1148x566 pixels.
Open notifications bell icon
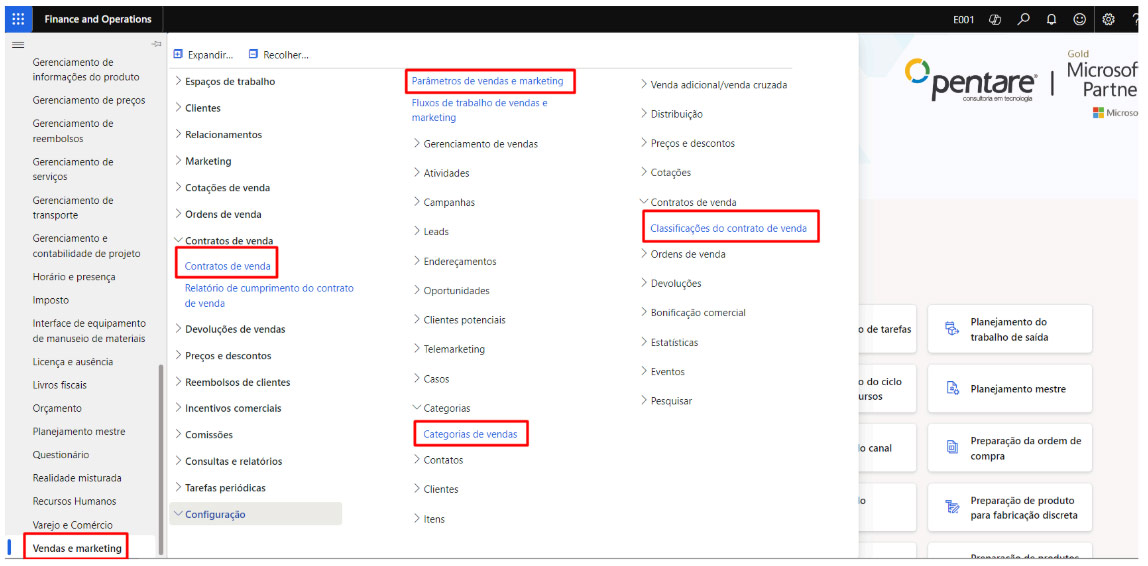coord(1051,19)
